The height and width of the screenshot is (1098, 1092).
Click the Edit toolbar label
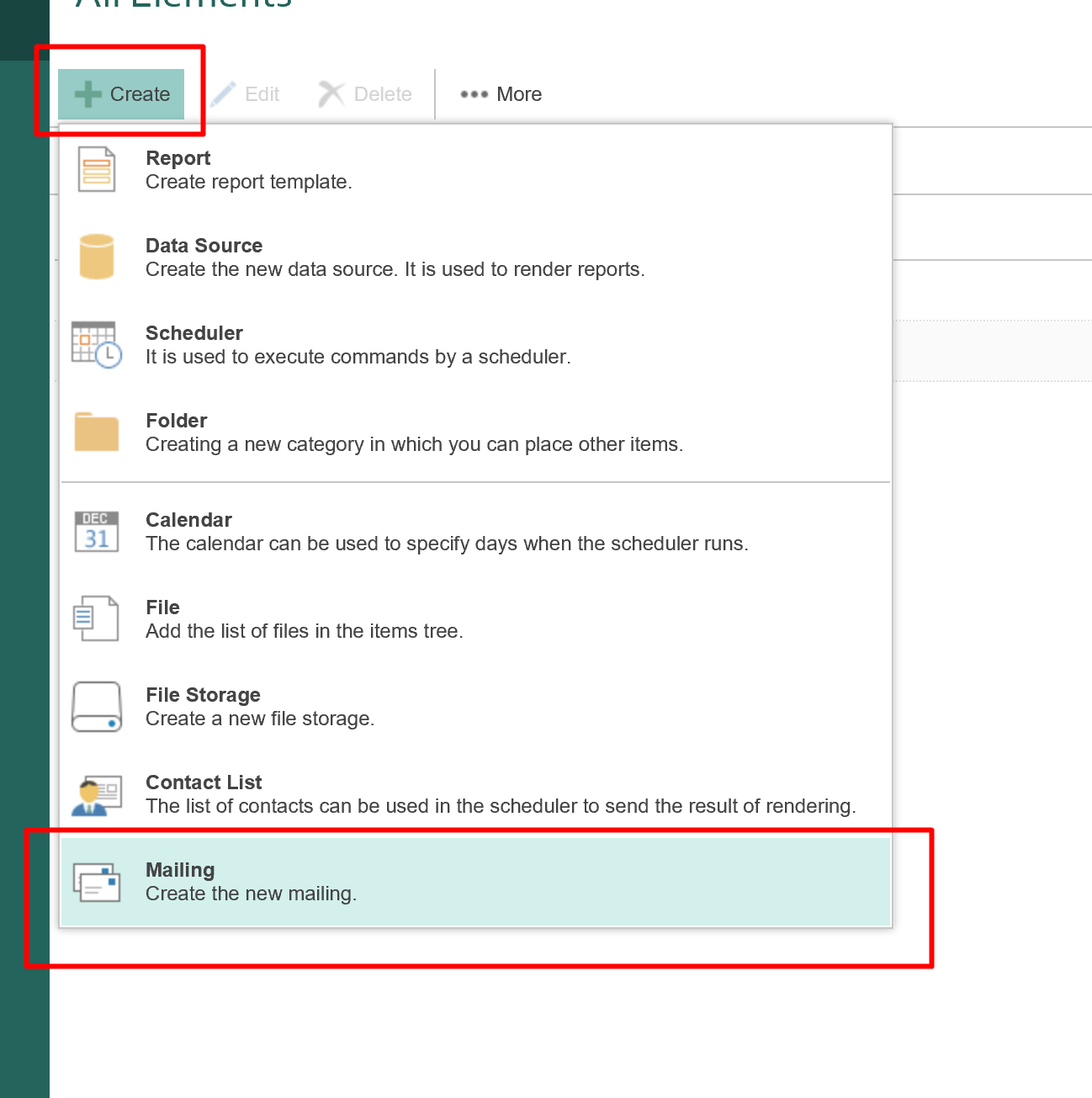(x=262, y=94)
